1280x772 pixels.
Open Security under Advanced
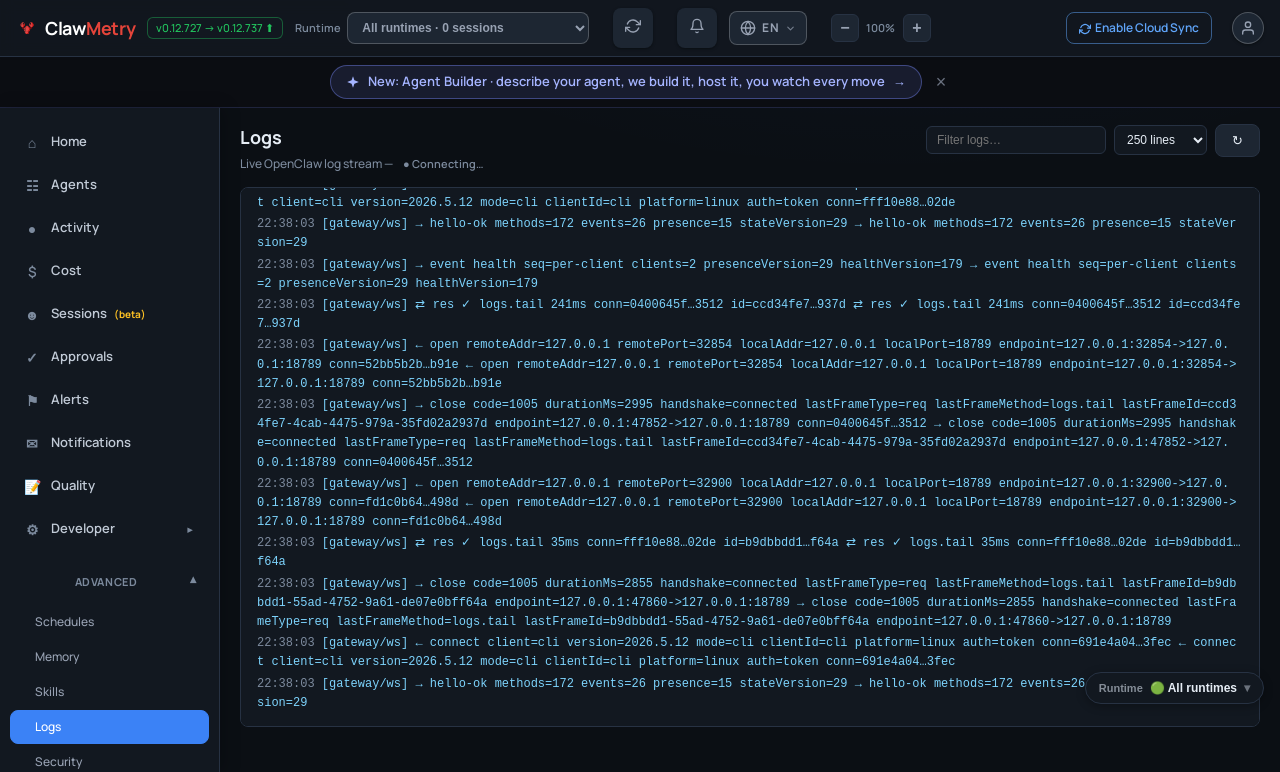click(x=110, y=762)
